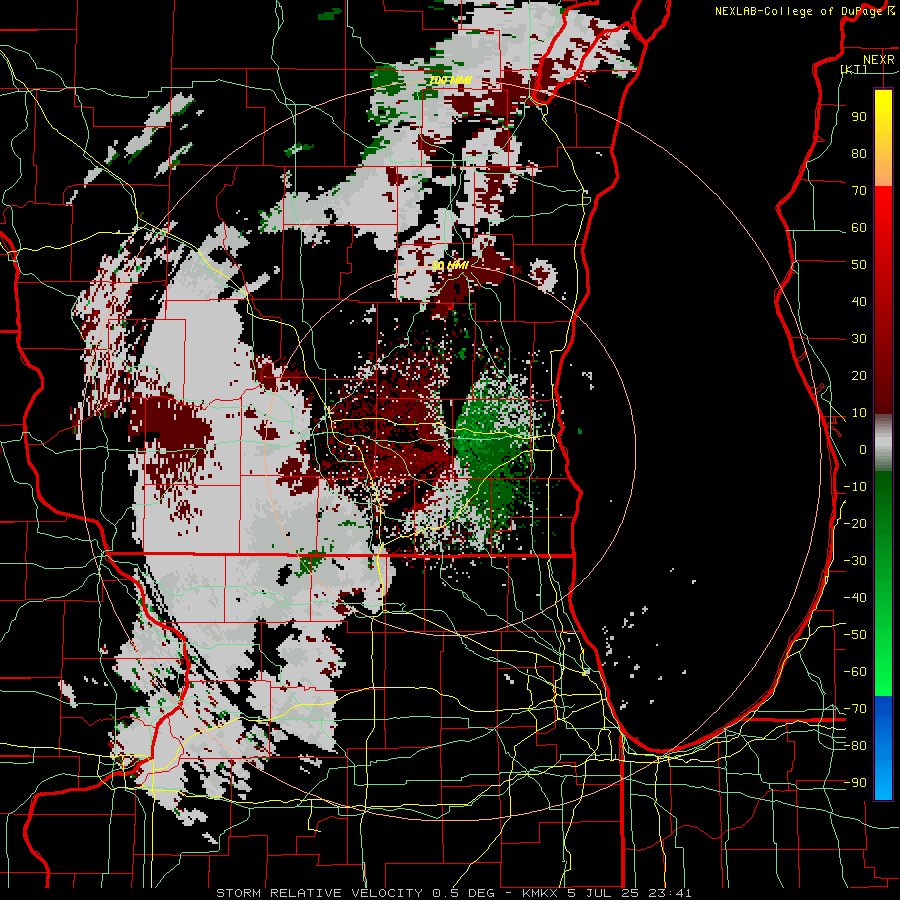
Task: Click the -50 value on the velocity scale
Action: point(855,635)
